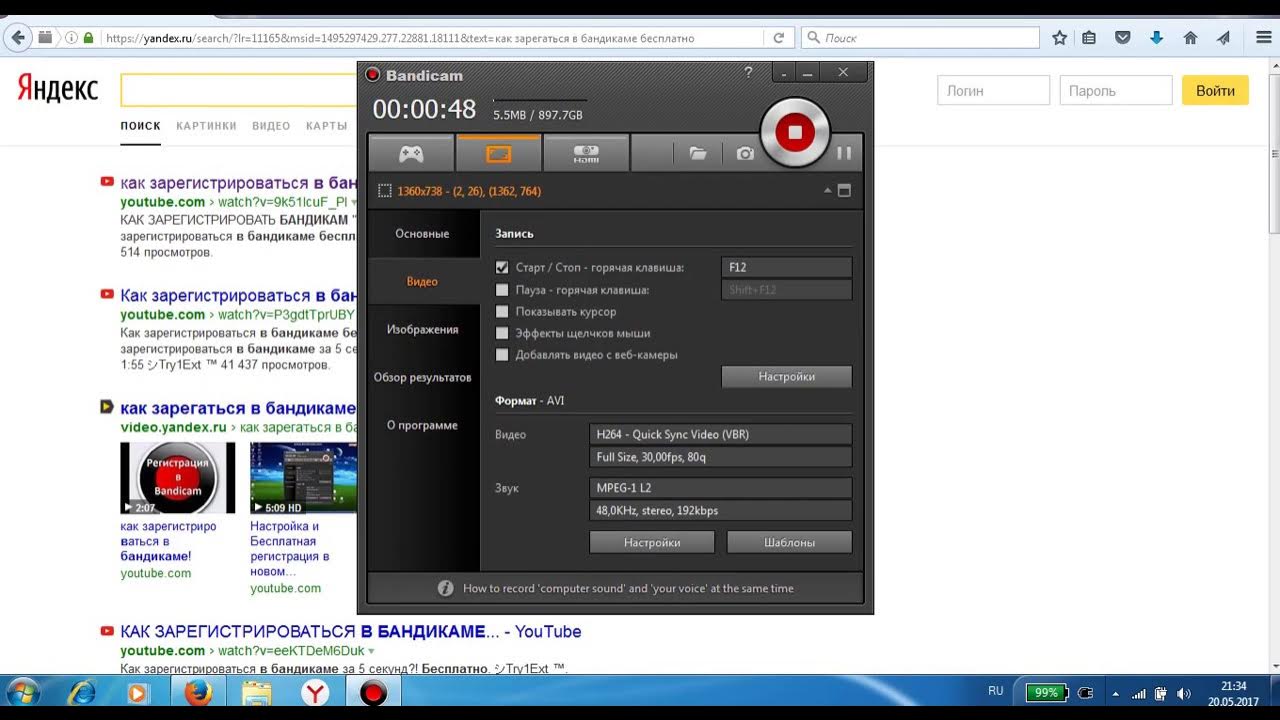Click the rectangle area selection icon
This screenshot has width=1280, height=720.
pos(385,191)
